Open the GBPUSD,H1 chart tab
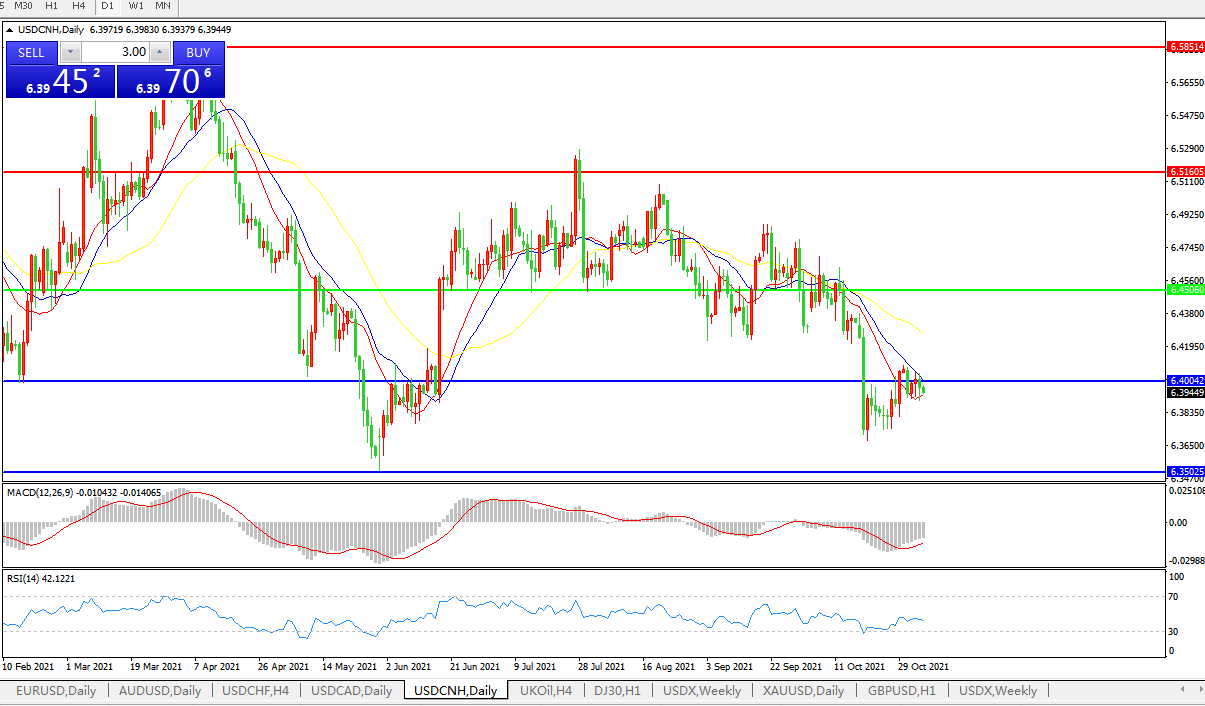 (901, 691)
